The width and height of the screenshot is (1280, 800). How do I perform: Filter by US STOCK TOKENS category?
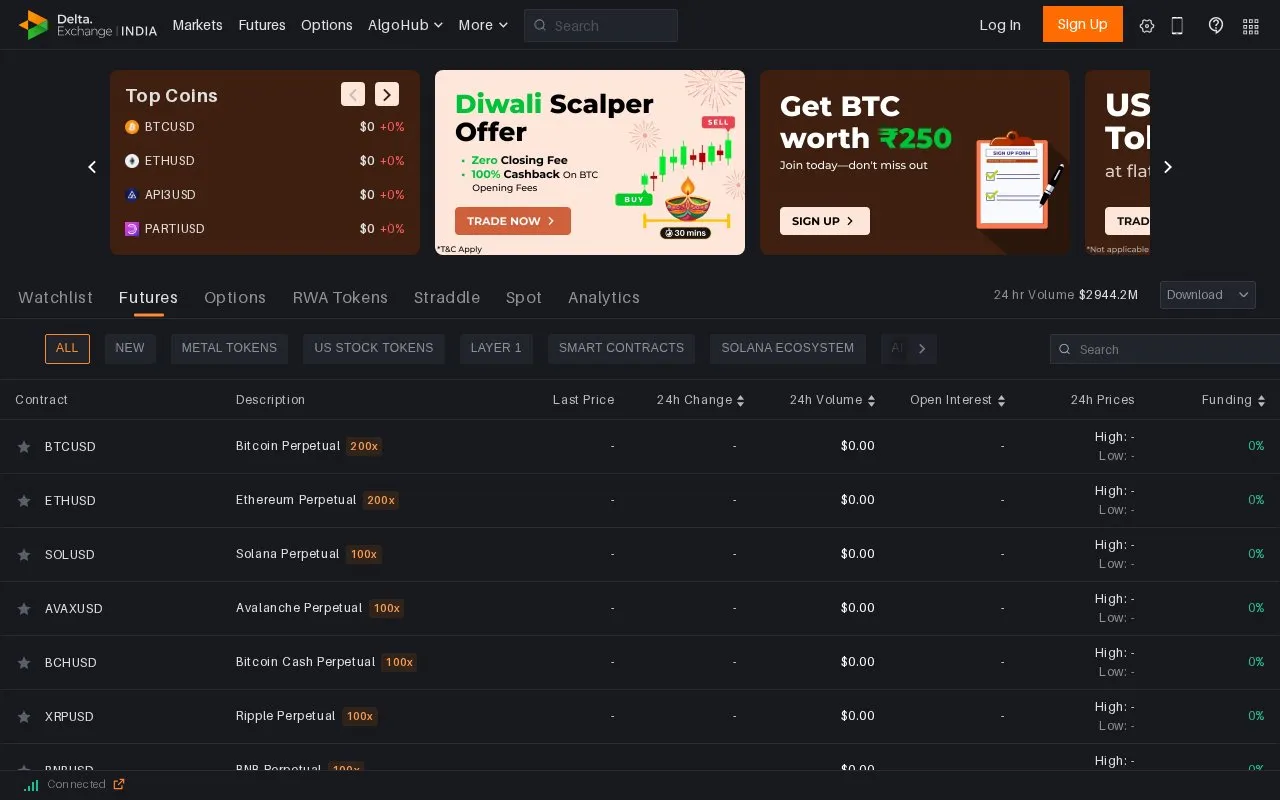(374, 349)
